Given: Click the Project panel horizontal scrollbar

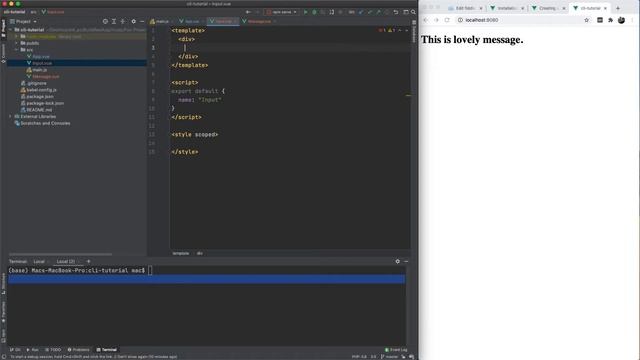Looking at the screenshot, I should (60, 254).
